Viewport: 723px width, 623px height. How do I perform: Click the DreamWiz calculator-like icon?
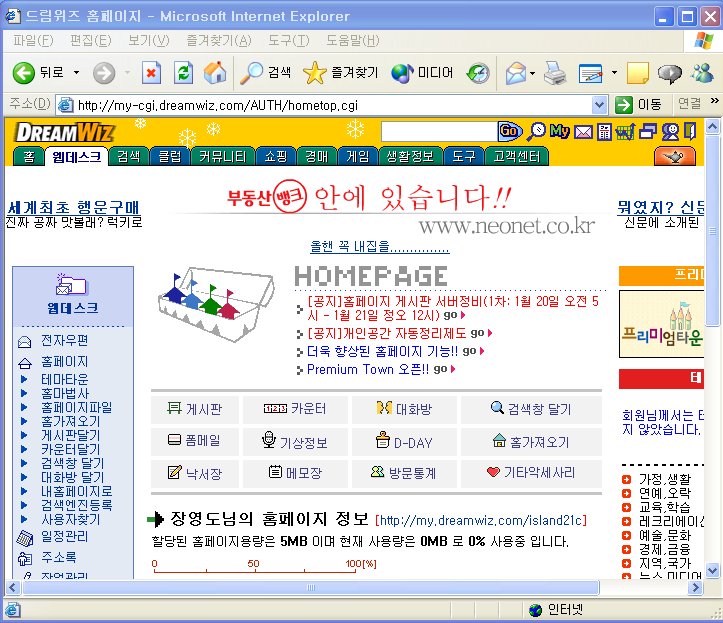(604, 132)
